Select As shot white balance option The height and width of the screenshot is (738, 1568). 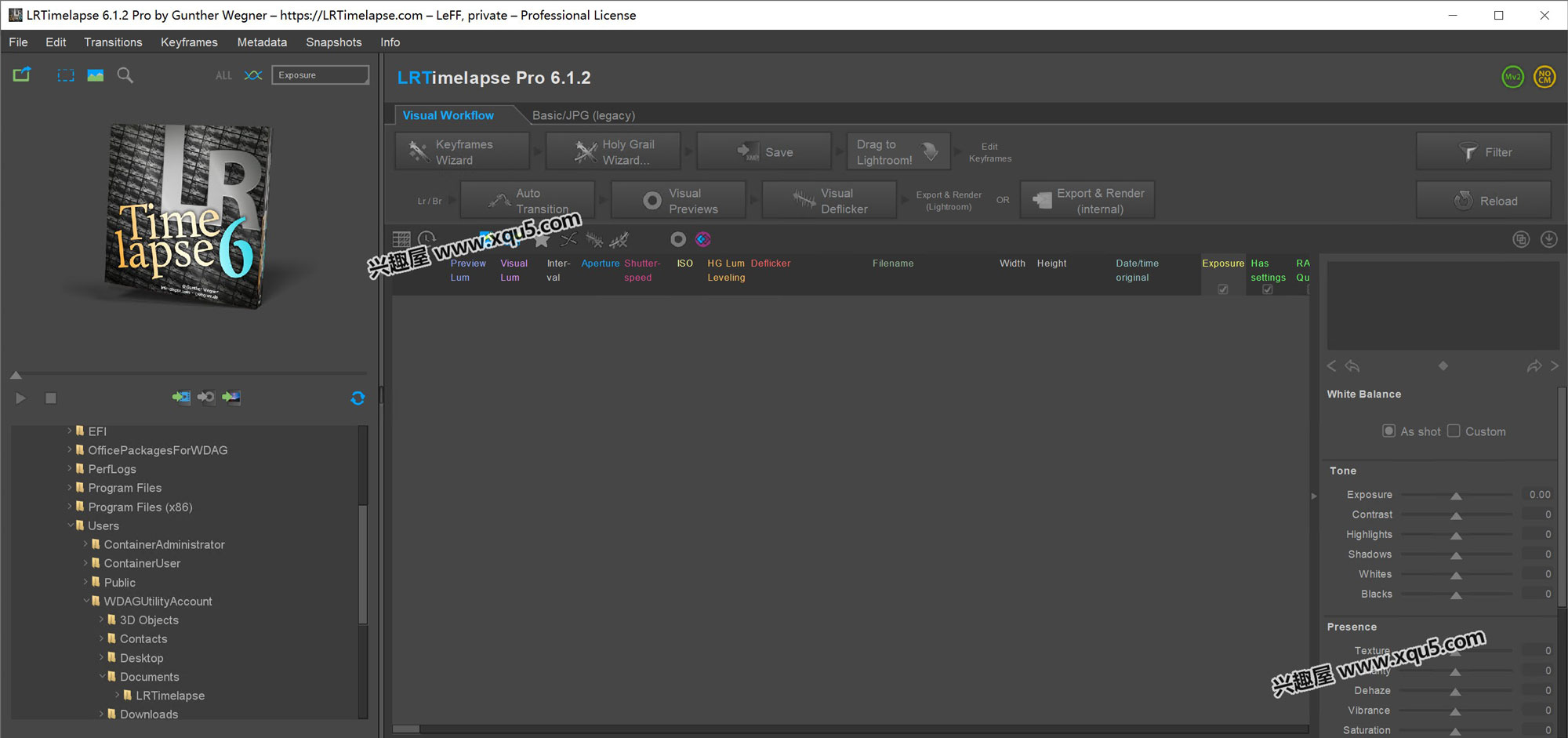(1388, 431)
